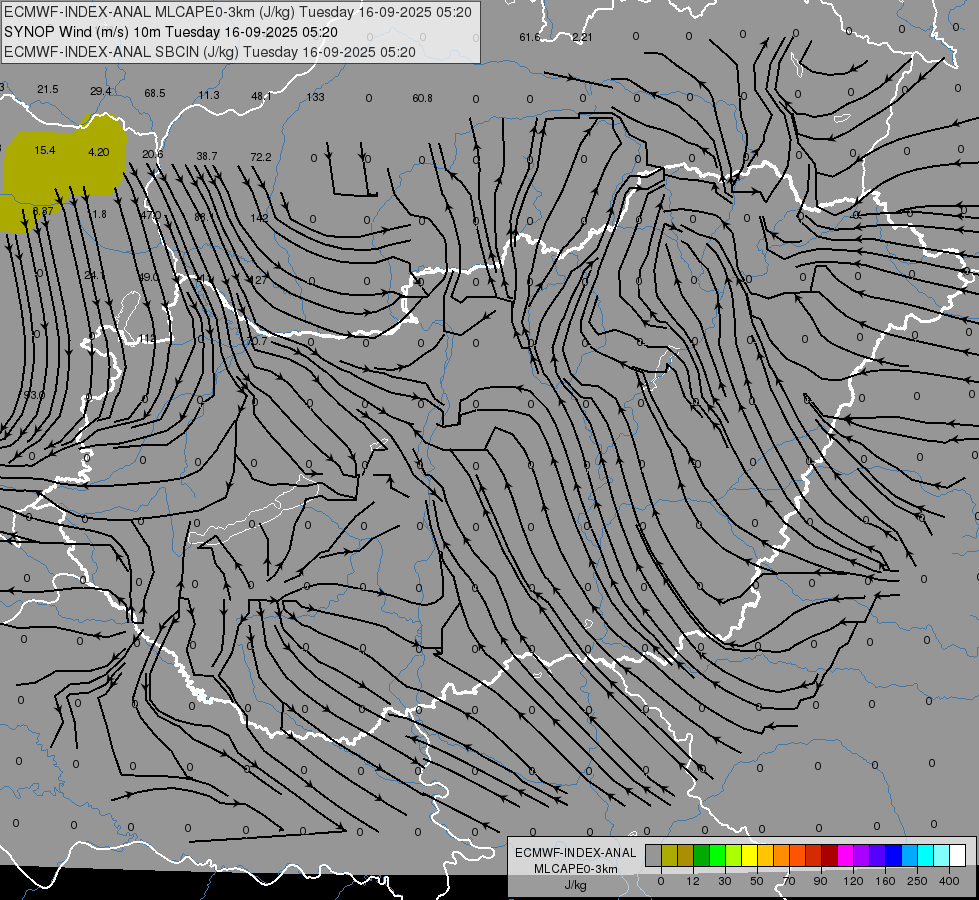Click the map value '21.5'
The height and width of the screenshot is (900, 979).
pyautogui.click(x=47, y=89)
